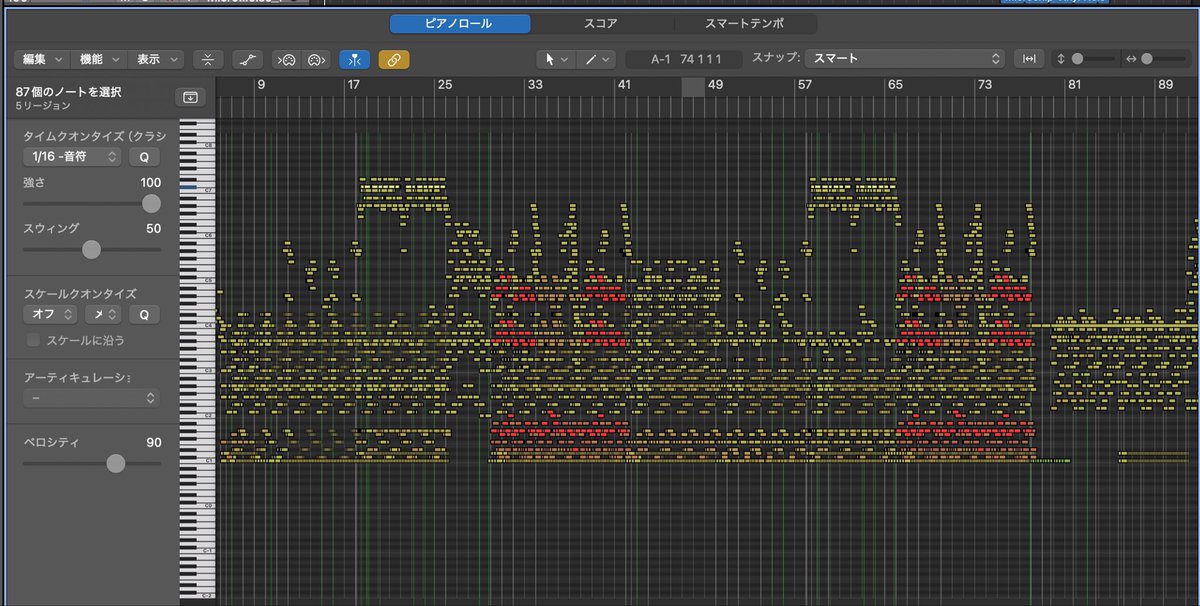Open the 表示 menu
The image size is (1200, 606).
click(x=158, y=60)
